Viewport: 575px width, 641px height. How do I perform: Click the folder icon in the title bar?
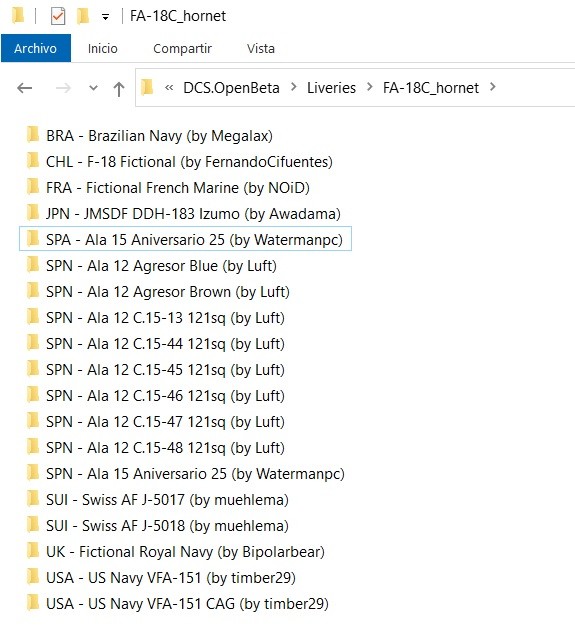[18, 16]
